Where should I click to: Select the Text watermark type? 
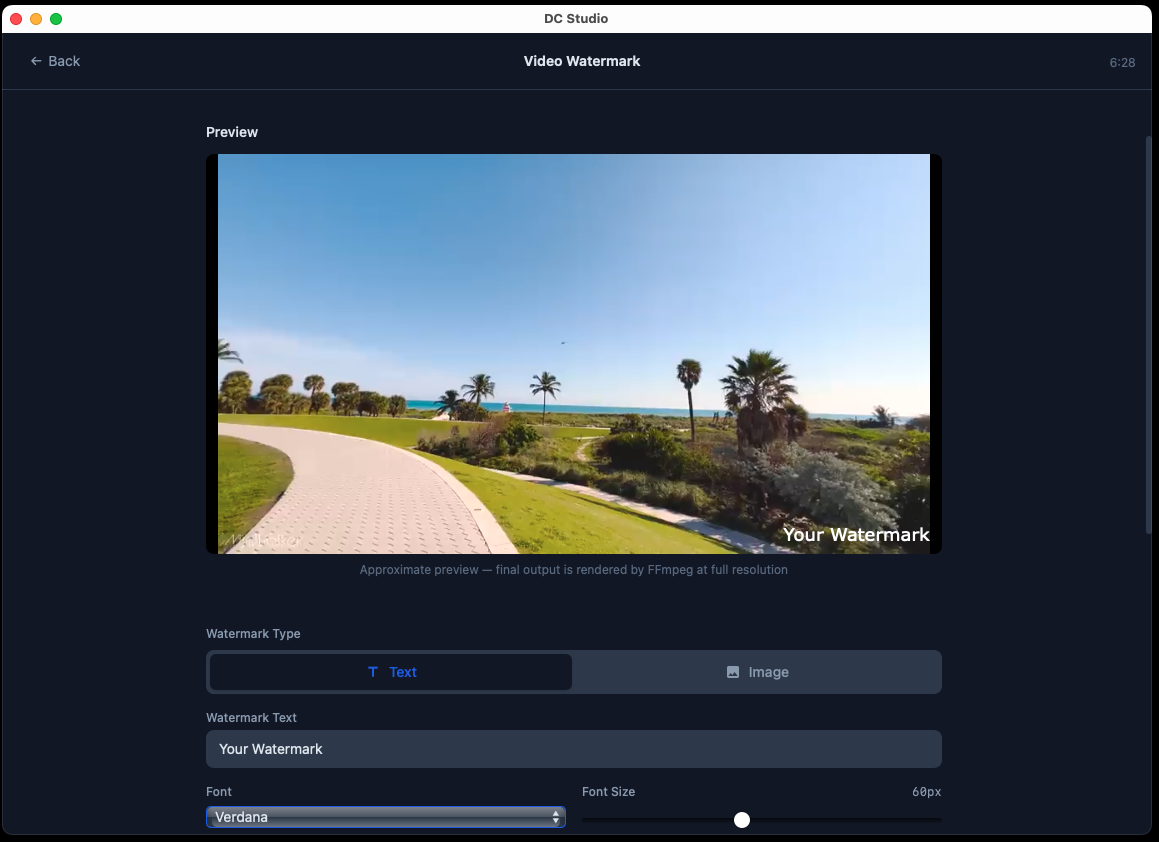(390, 672)
